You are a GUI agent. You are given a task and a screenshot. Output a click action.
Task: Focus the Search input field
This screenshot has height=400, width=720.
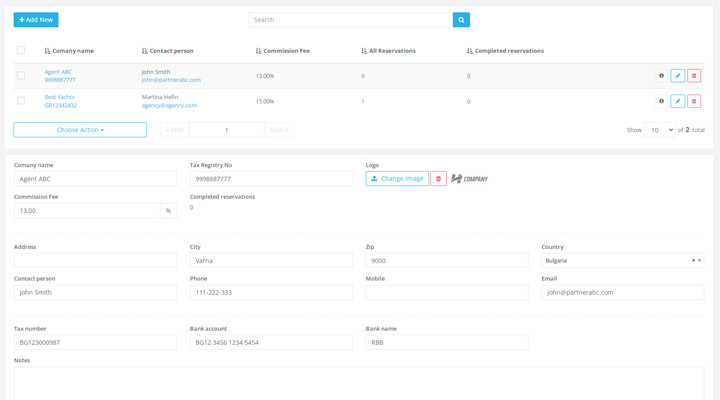pyautogui.click(x=350, y=20)
